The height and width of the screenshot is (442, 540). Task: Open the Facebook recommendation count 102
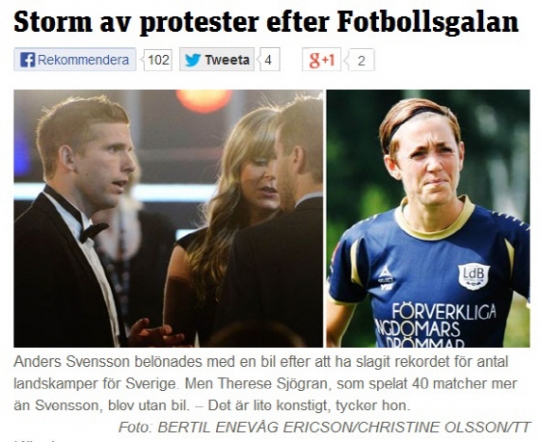tap(158, 60)
